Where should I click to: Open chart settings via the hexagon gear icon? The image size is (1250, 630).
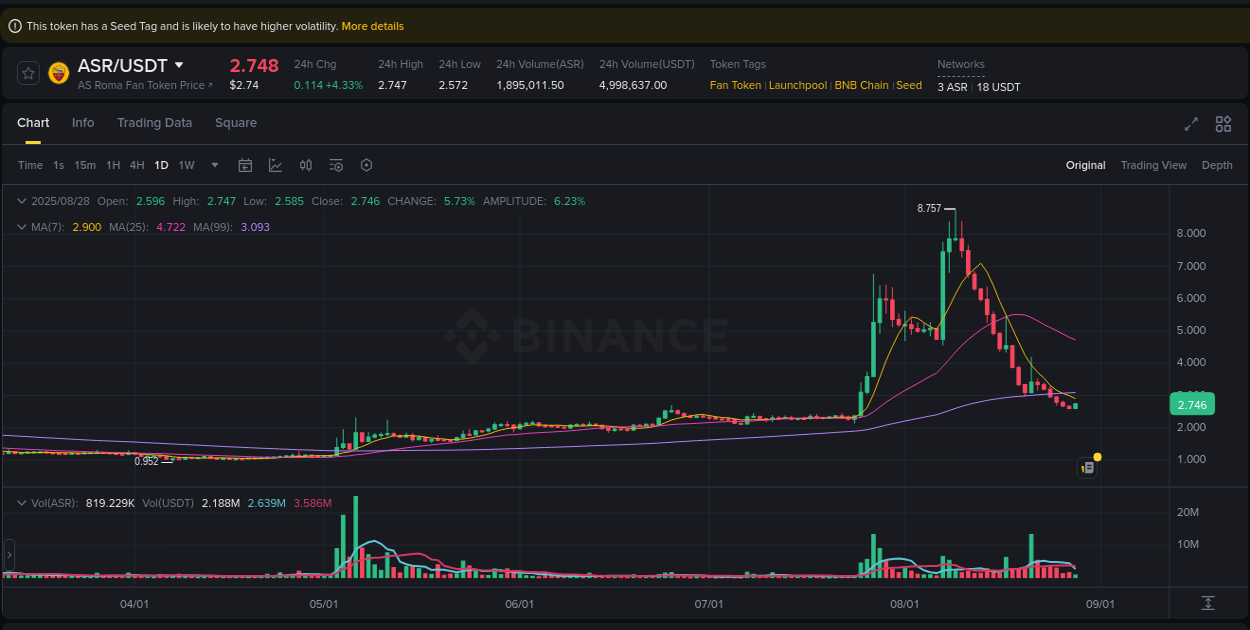pos(366,165)
